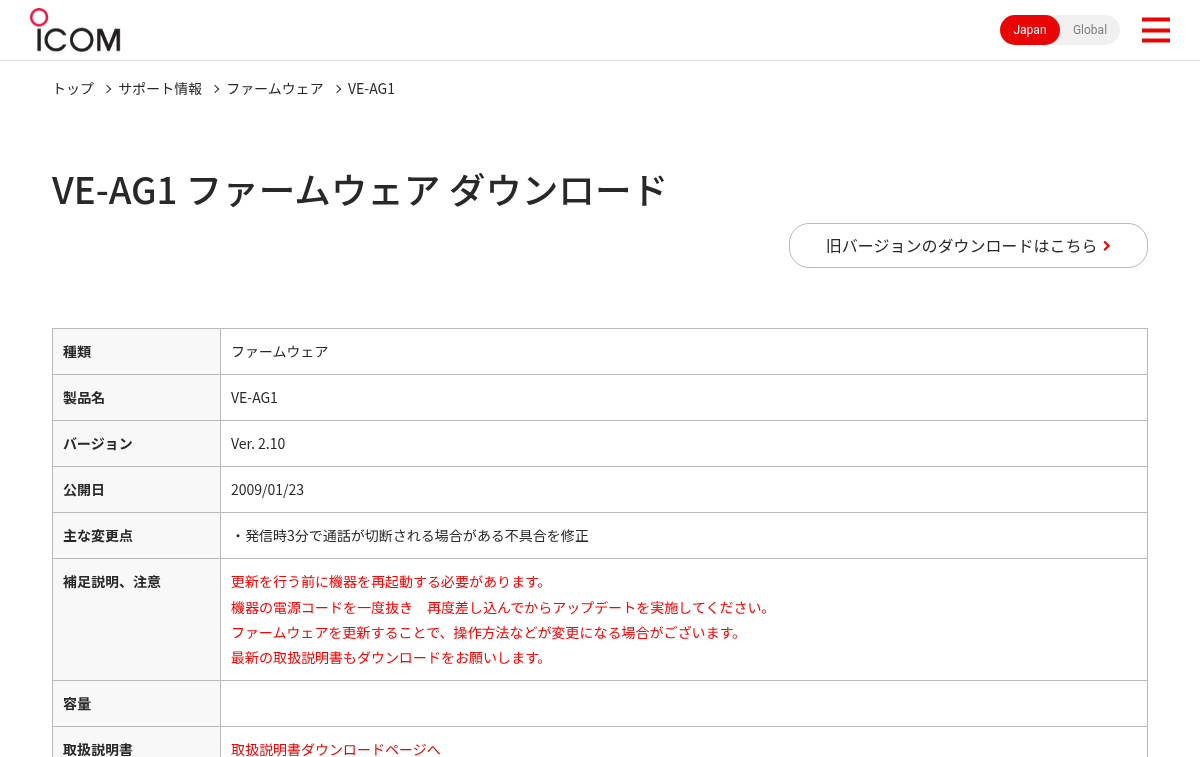This screenshot has width=1200, height=757.
Task: Click red note 更新を行う前に機器を再起動する必要があります
Action: point(389,581)
